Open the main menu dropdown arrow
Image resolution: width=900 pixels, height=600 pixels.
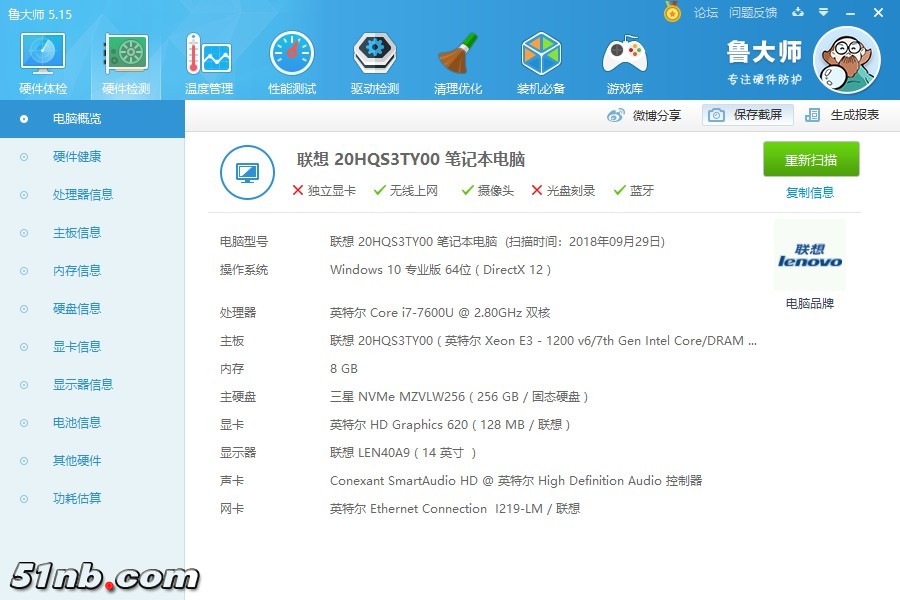point(822,13)
